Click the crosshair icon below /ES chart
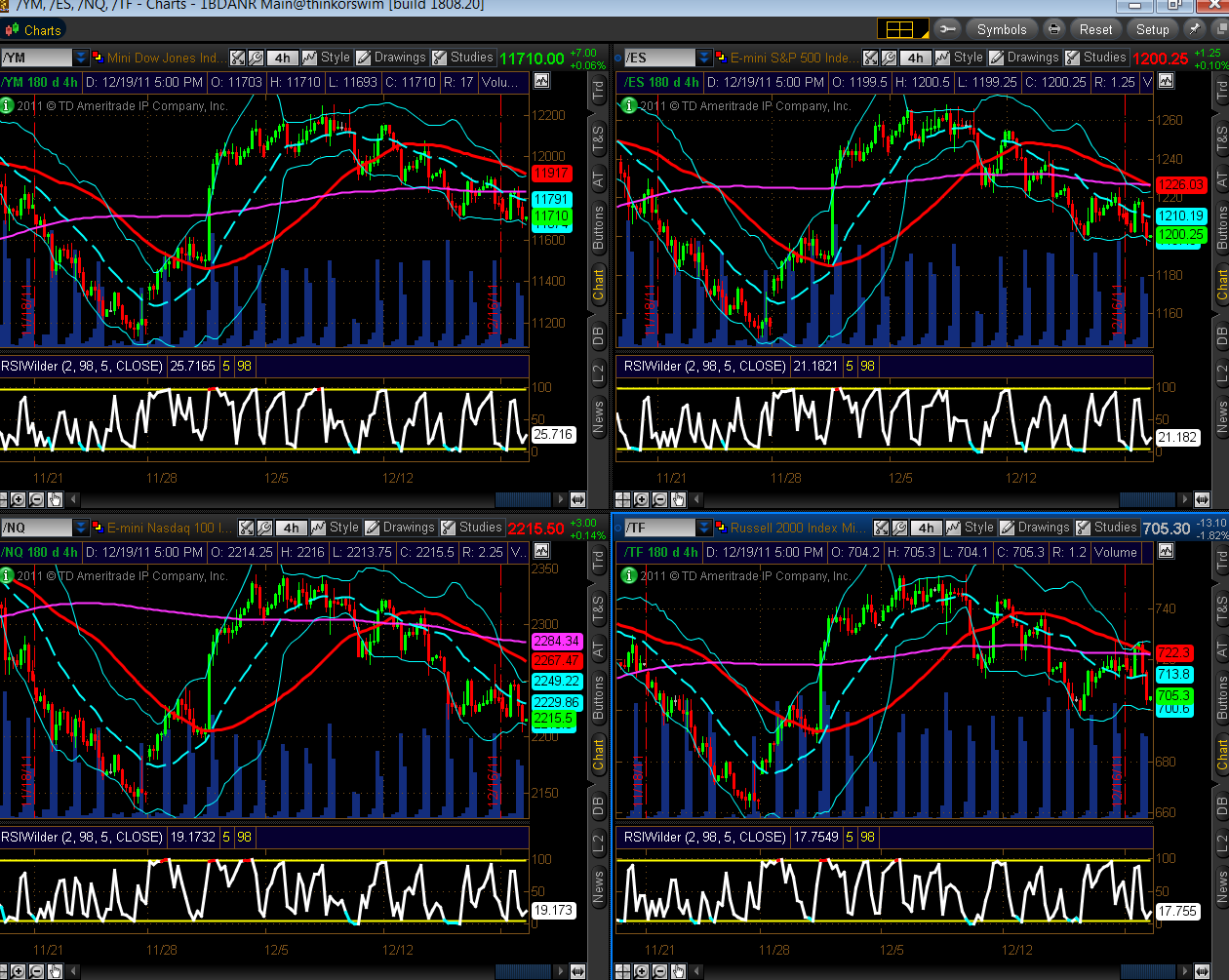Image resolution: width=1229 pixels, height=980 pixels. pyautogui.click(x=624, y=499)
